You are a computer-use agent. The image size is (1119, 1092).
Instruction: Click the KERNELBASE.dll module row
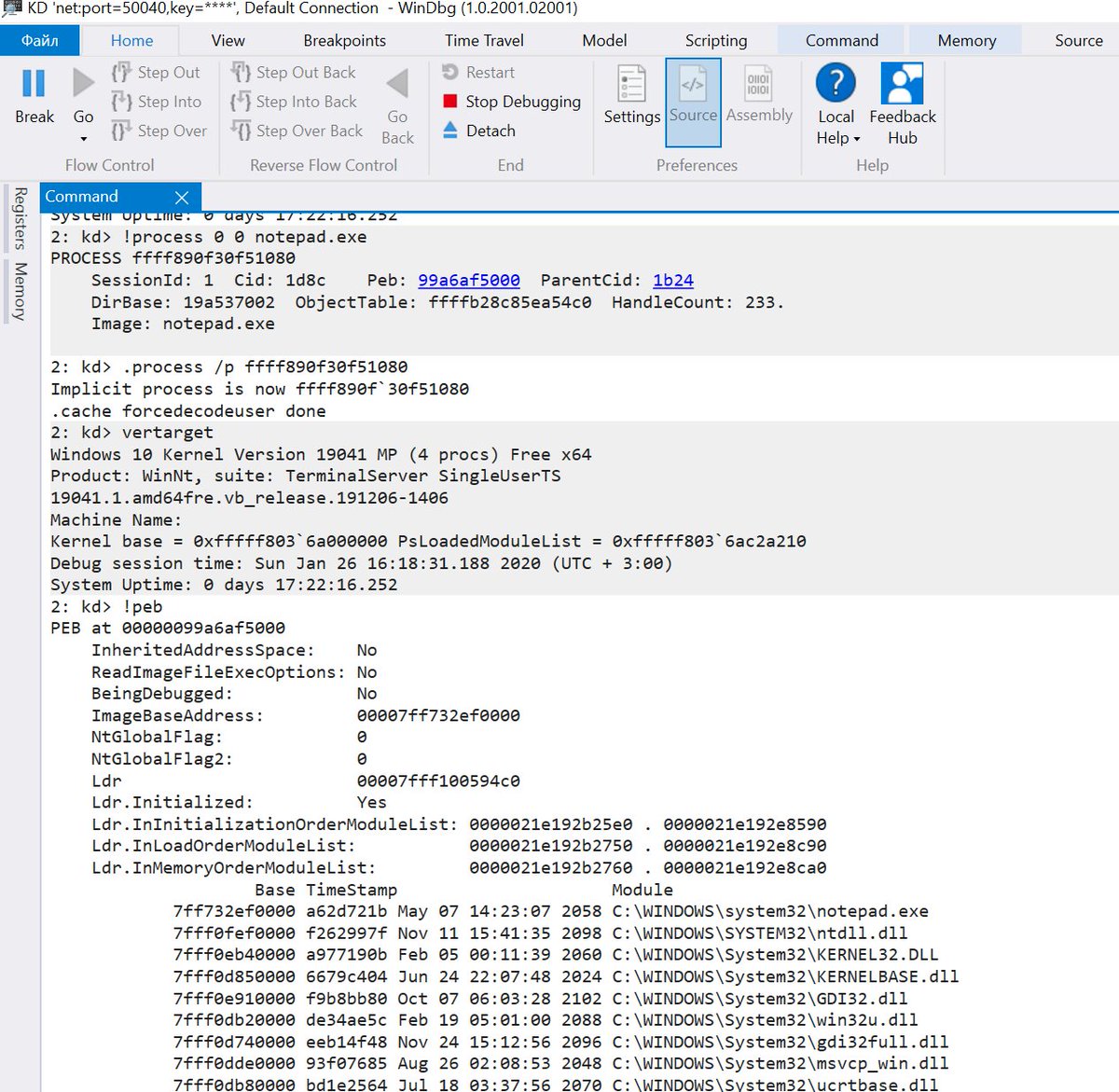point(566,976)
